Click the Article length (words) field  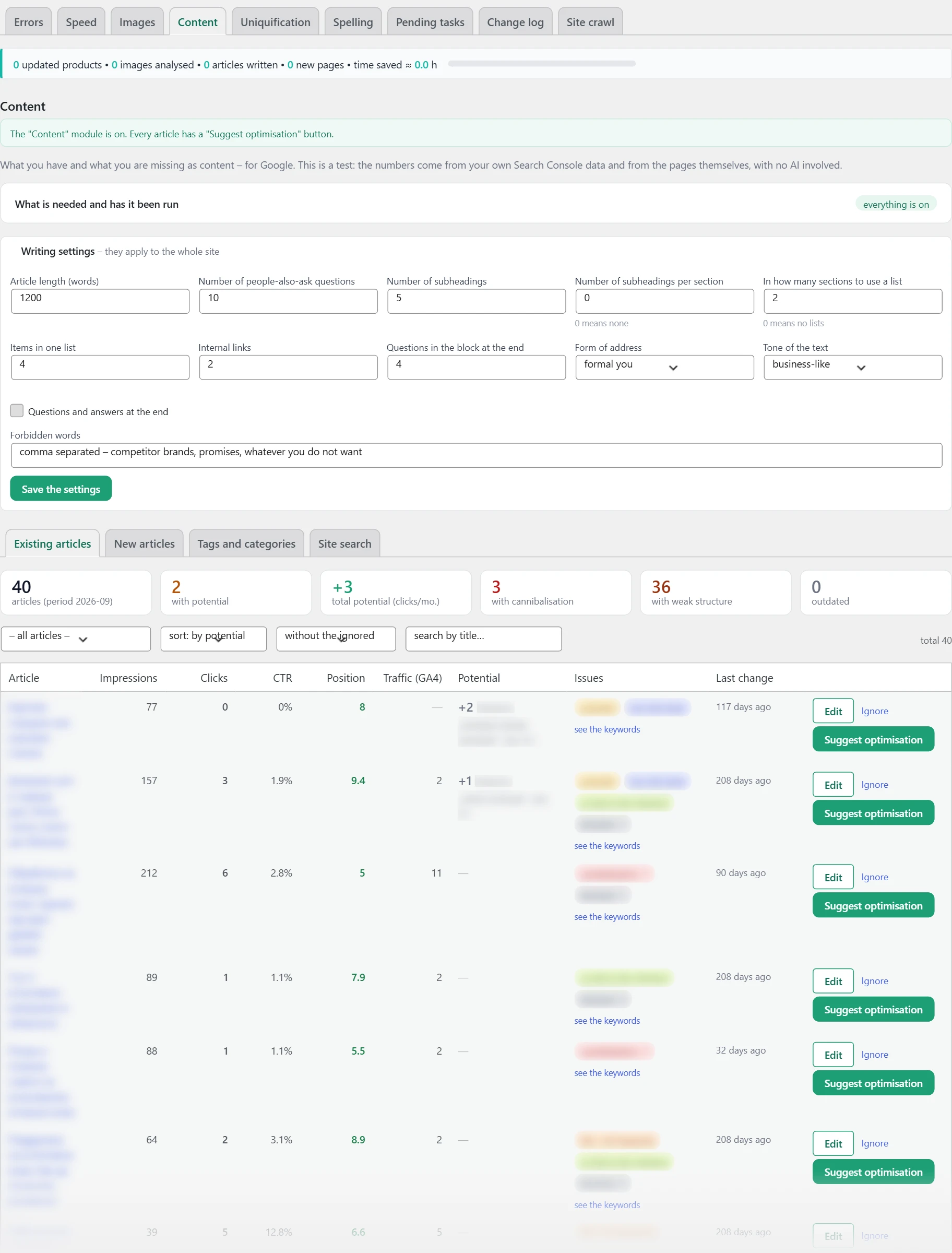coord(100,301)
